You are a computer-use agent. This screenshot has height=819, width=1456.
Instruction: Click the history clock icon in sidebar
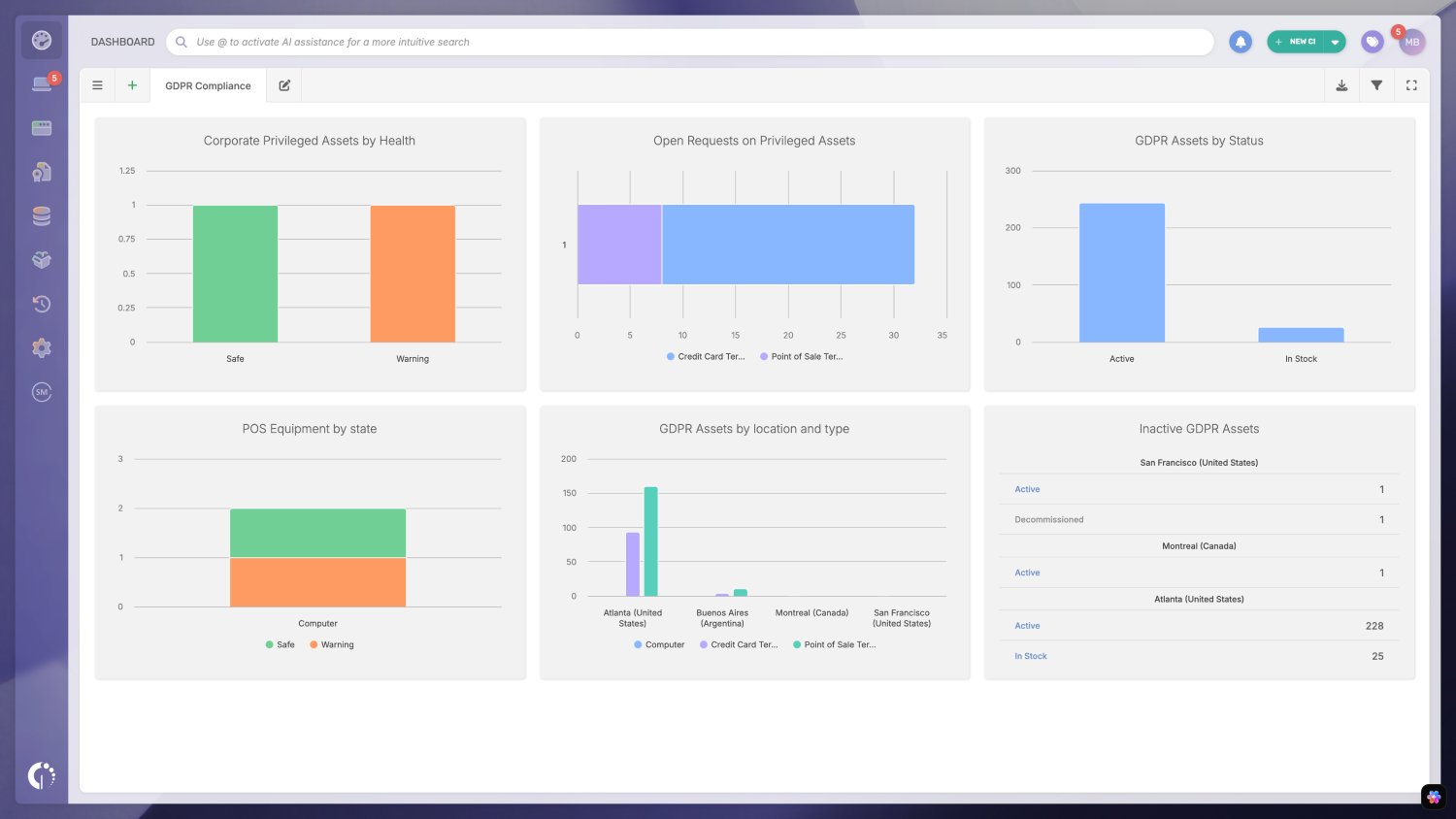[x=41, y=304]
